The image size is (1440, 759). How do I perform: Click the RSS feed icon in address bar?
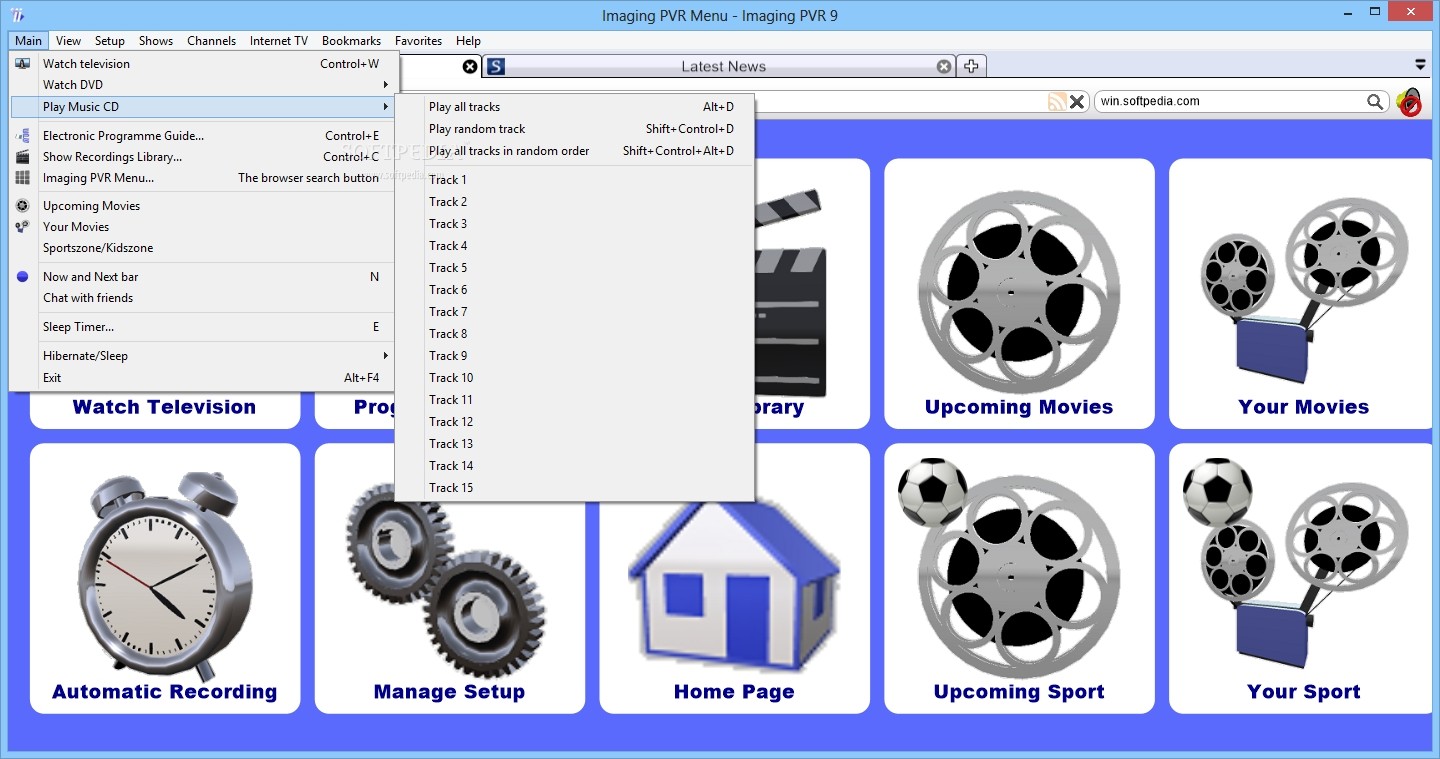[1057, 101]
